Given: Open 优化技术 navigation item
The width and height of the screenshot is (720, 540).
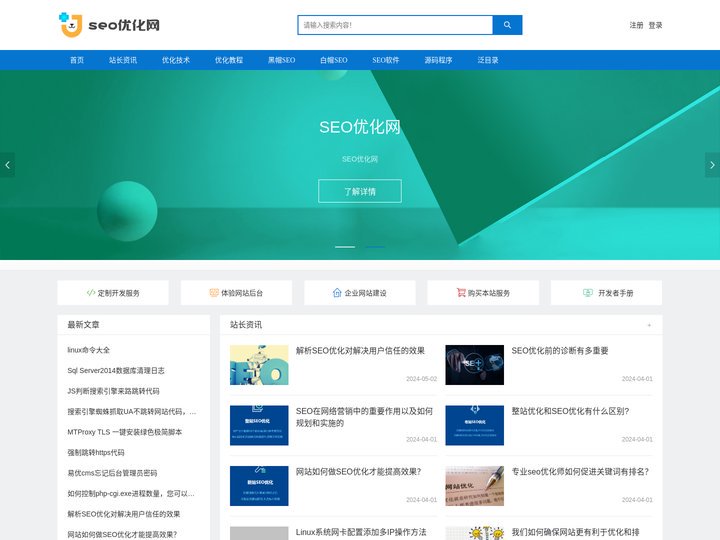Looking at the screenshot, I should 175,60.
